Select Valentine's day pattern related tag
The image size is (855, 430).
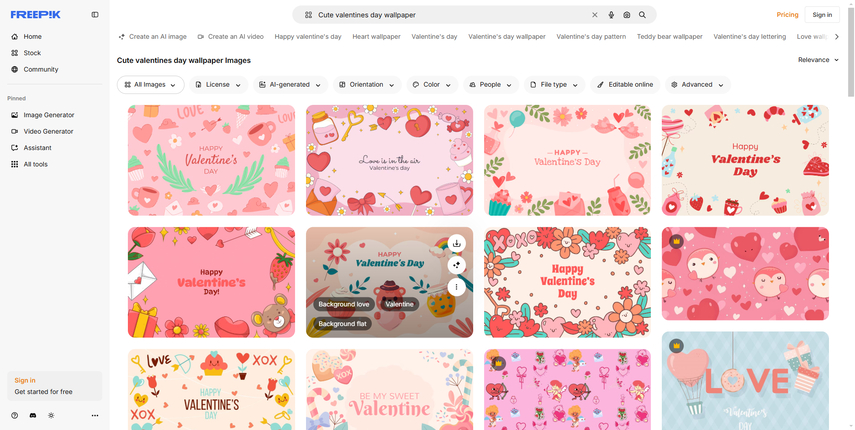pyautogui.click(x=591, y=37)
